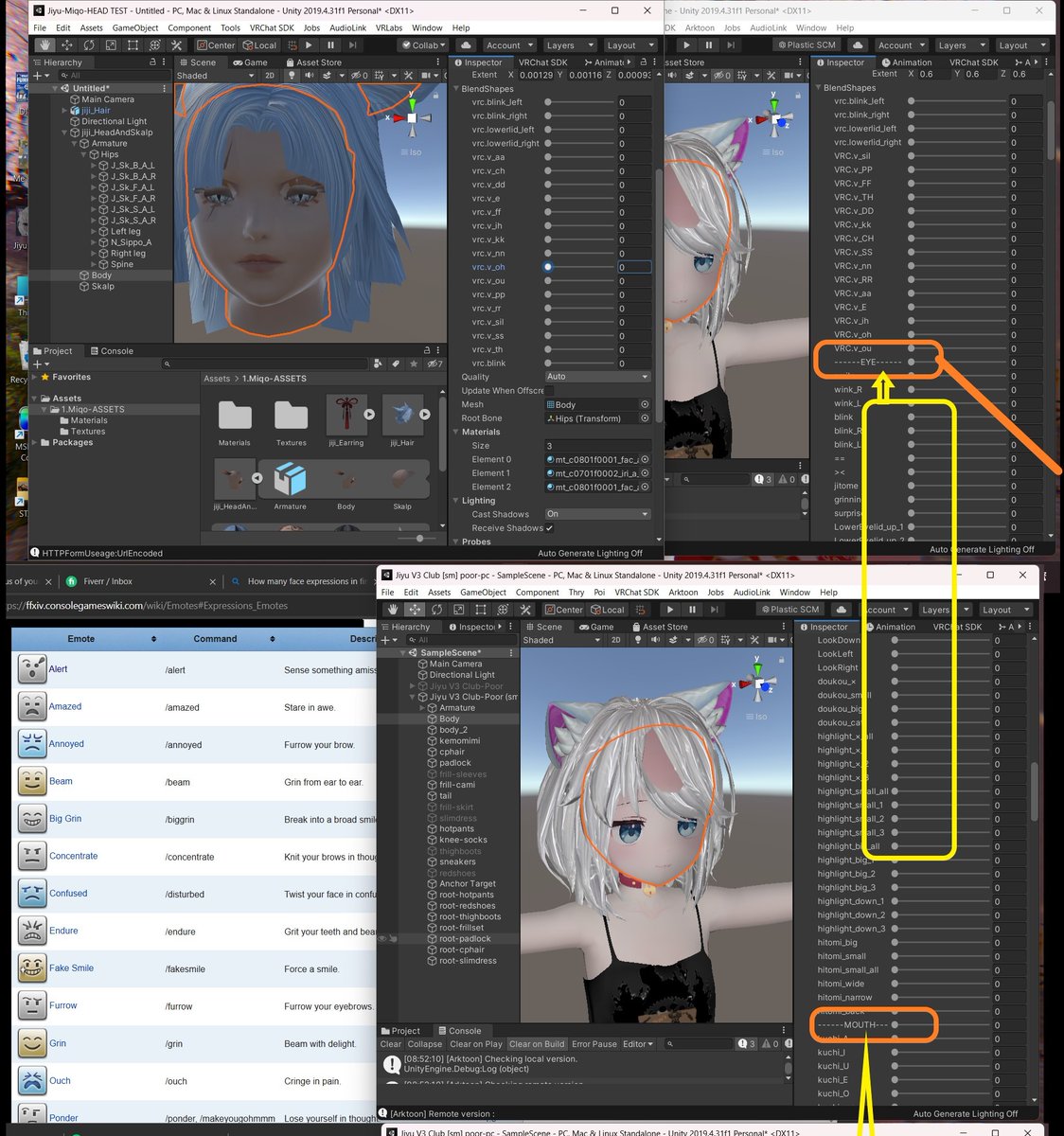
Task: Switch to Asset Store tab in Jiyu-Miqo window
Action: coord(312,62)
